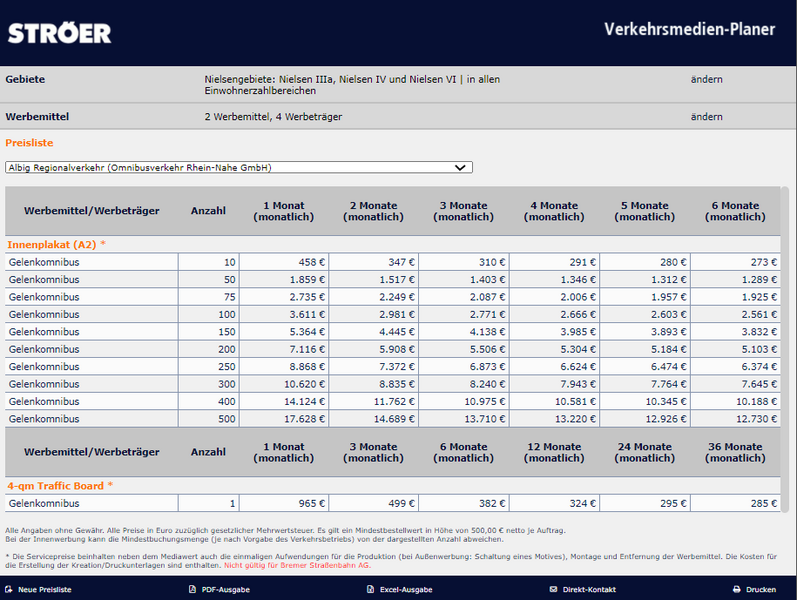797x600 pixels.
Task: Click the 1.859 € price cell
Action: coord(284,280)
